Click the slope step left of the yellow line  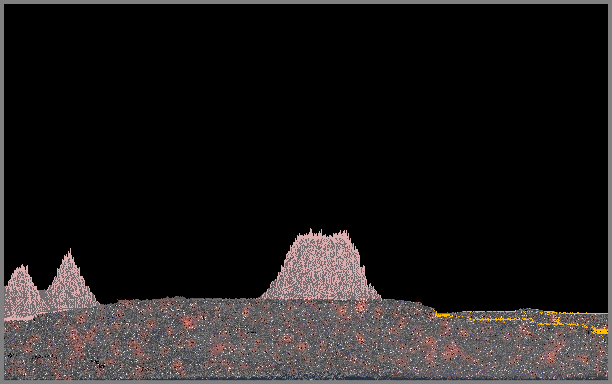click(428, 309)
